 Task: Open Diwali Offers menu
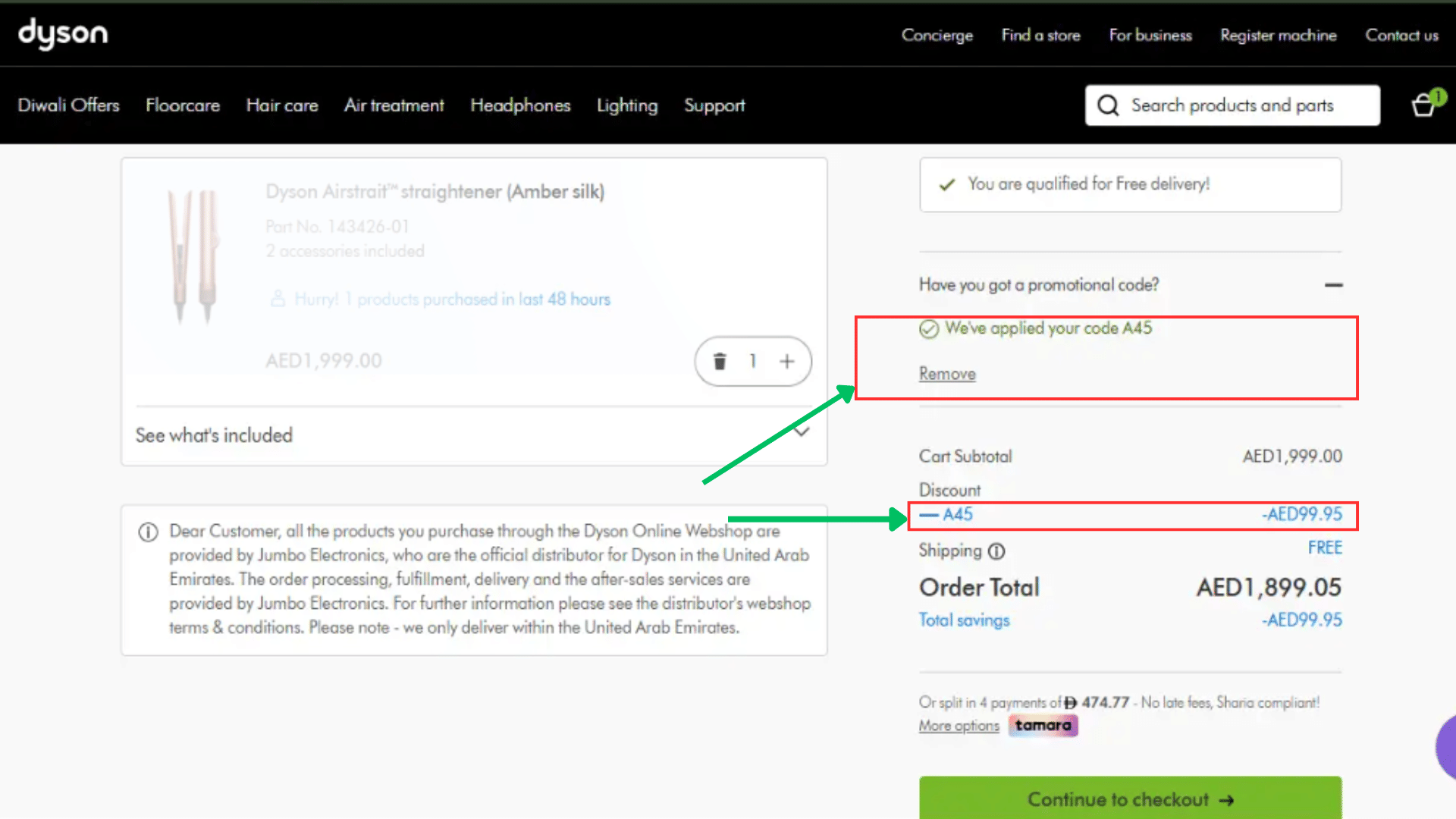68,105
